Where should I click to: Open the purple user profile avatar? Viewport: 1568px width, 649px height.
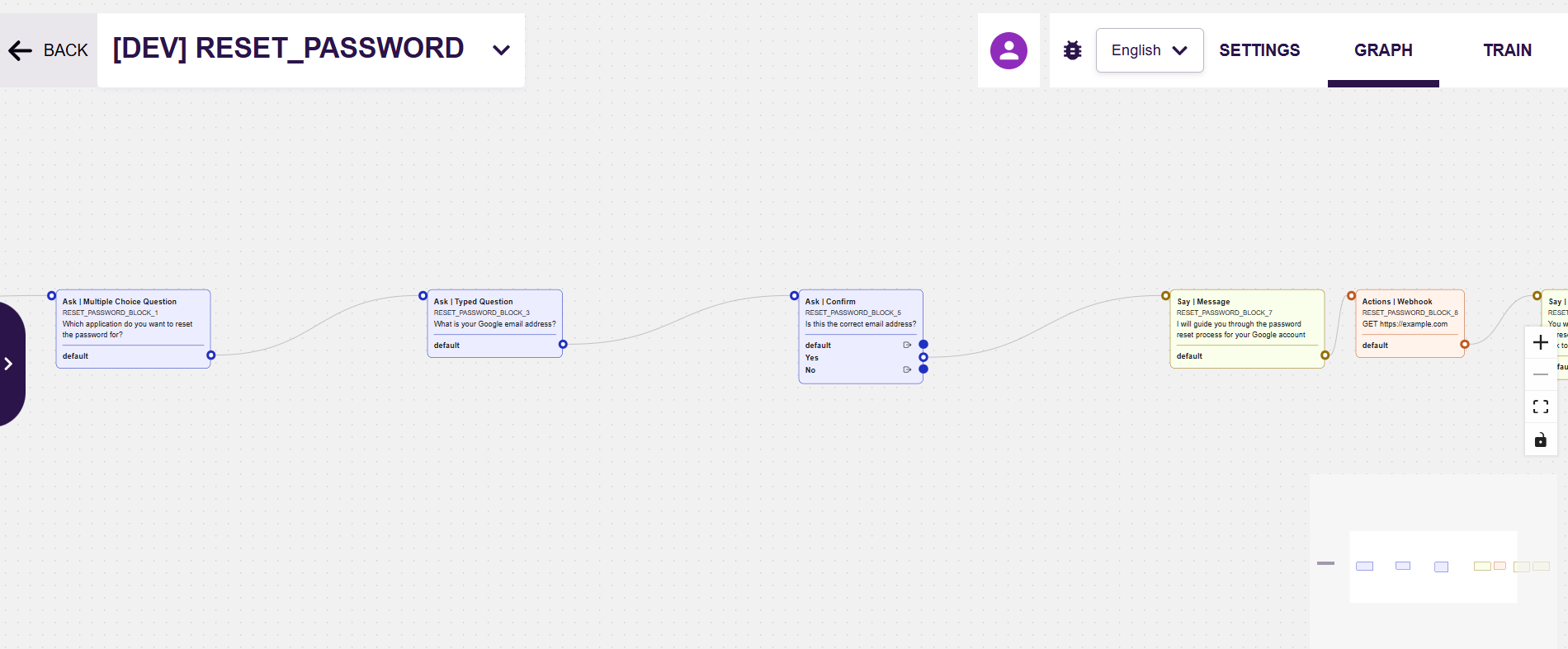click(1008, 50)
